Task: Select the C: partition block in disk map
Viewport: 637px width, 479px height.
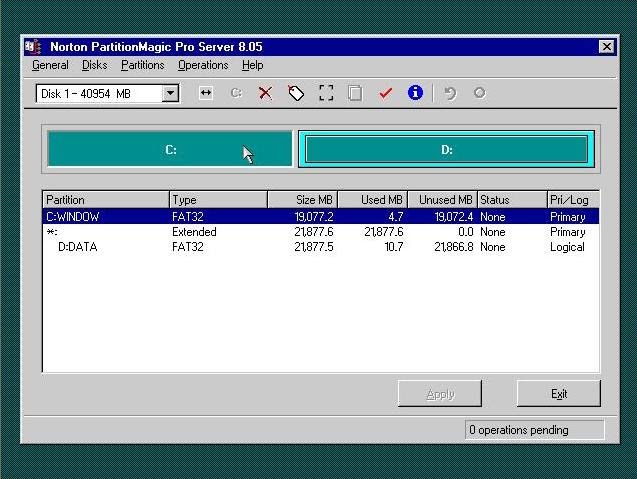Action: pos(170,149)
